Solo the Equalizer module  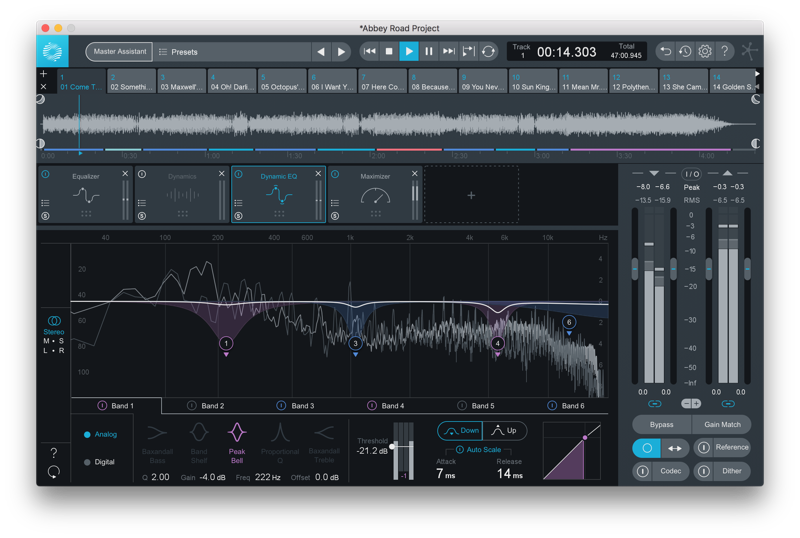[x=45, y=216]
